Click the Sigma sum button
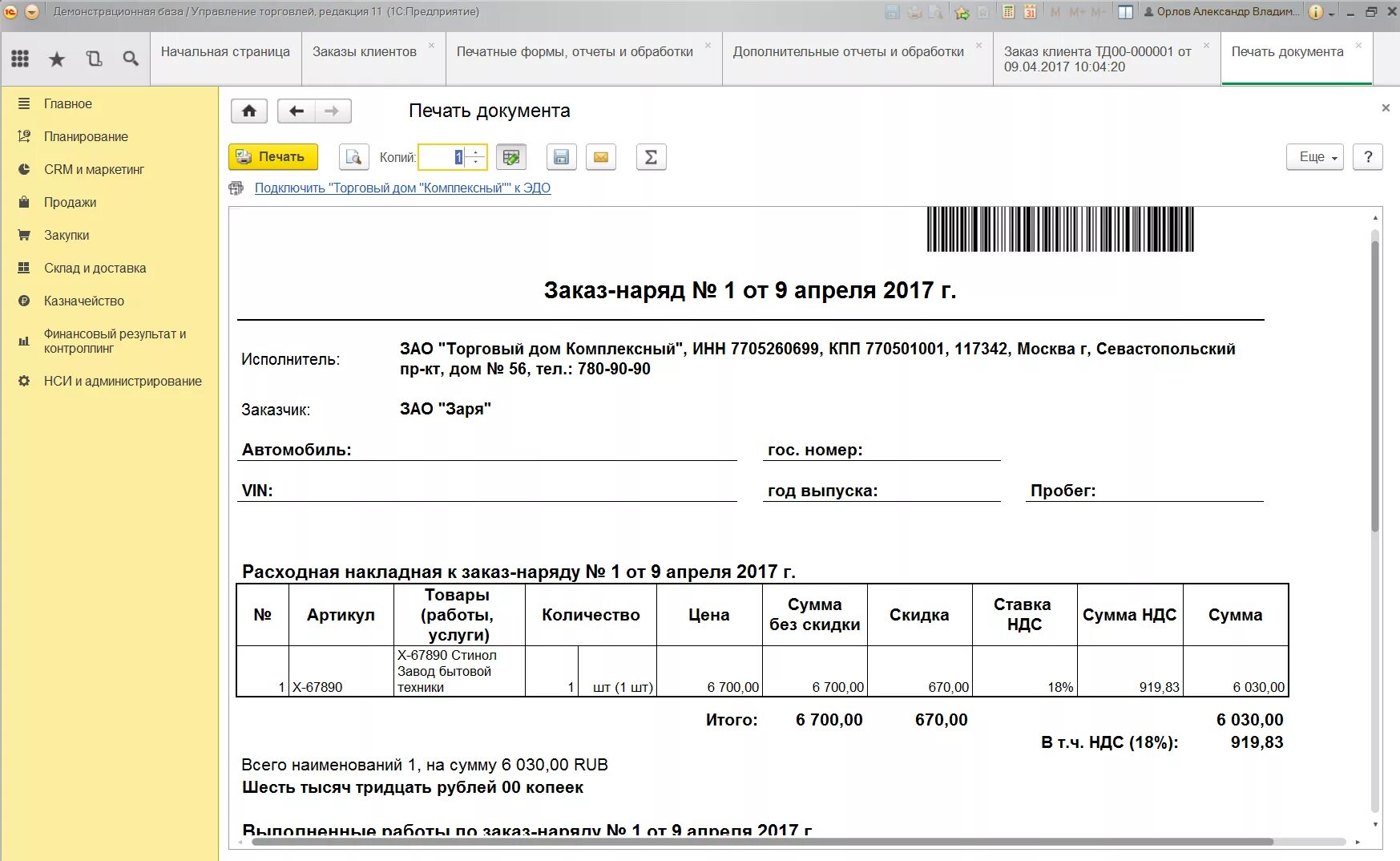The height and width of the screenshot is (861, 1400). coord(651,157)
